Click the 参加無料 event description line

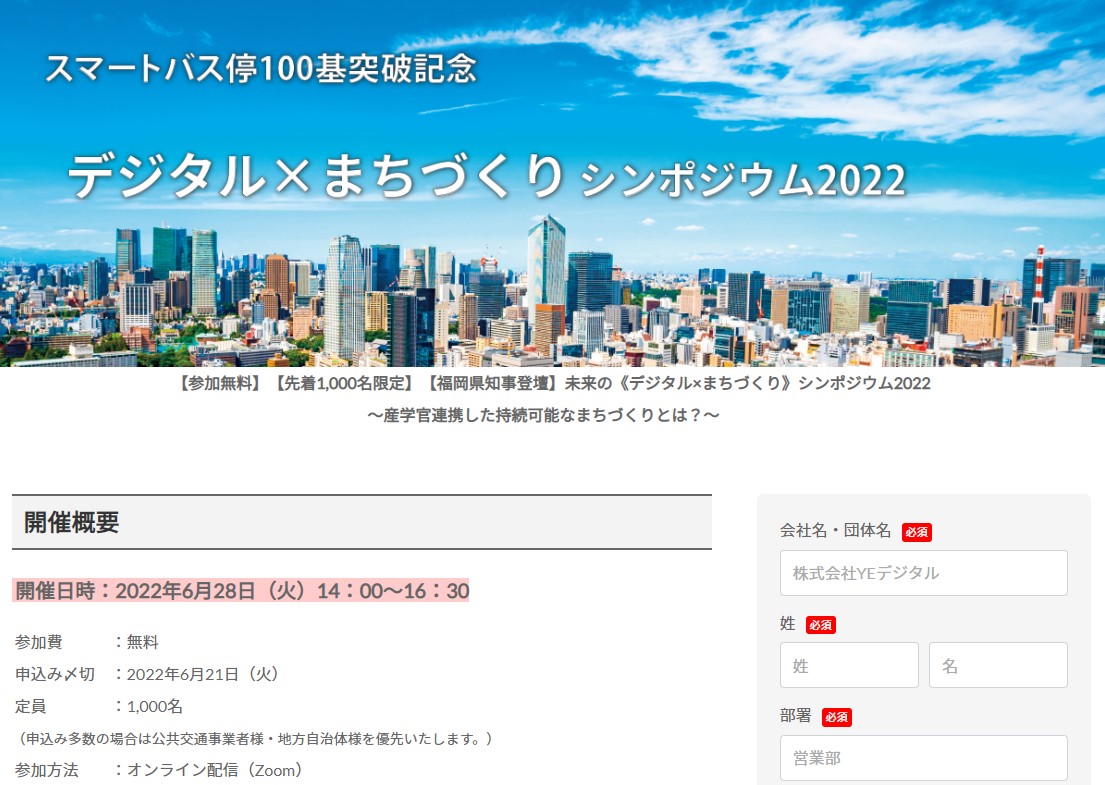tap(552, 383)
